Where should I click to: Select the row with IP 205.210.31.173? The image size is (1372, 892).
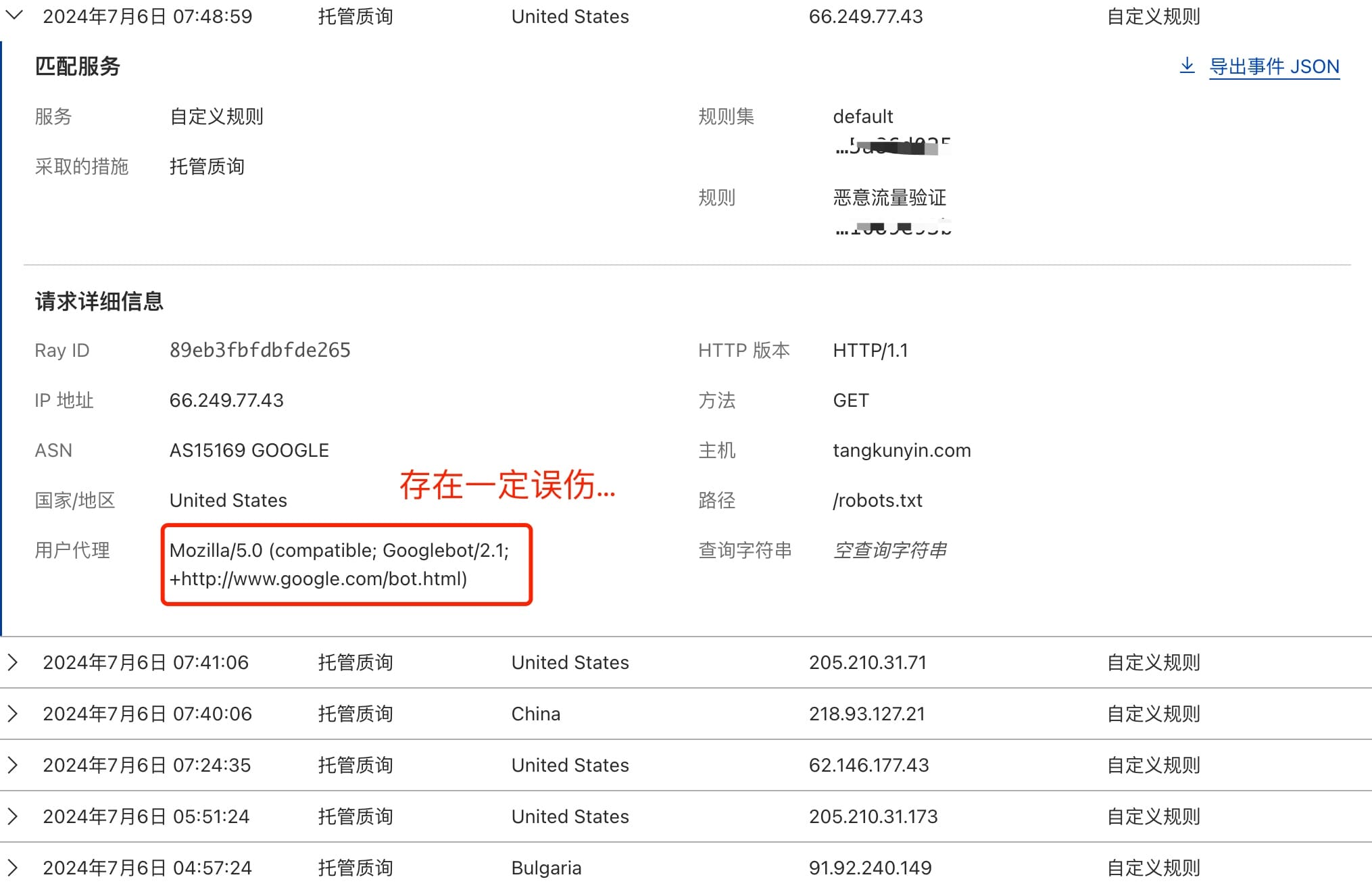click(x=873, y=816)
